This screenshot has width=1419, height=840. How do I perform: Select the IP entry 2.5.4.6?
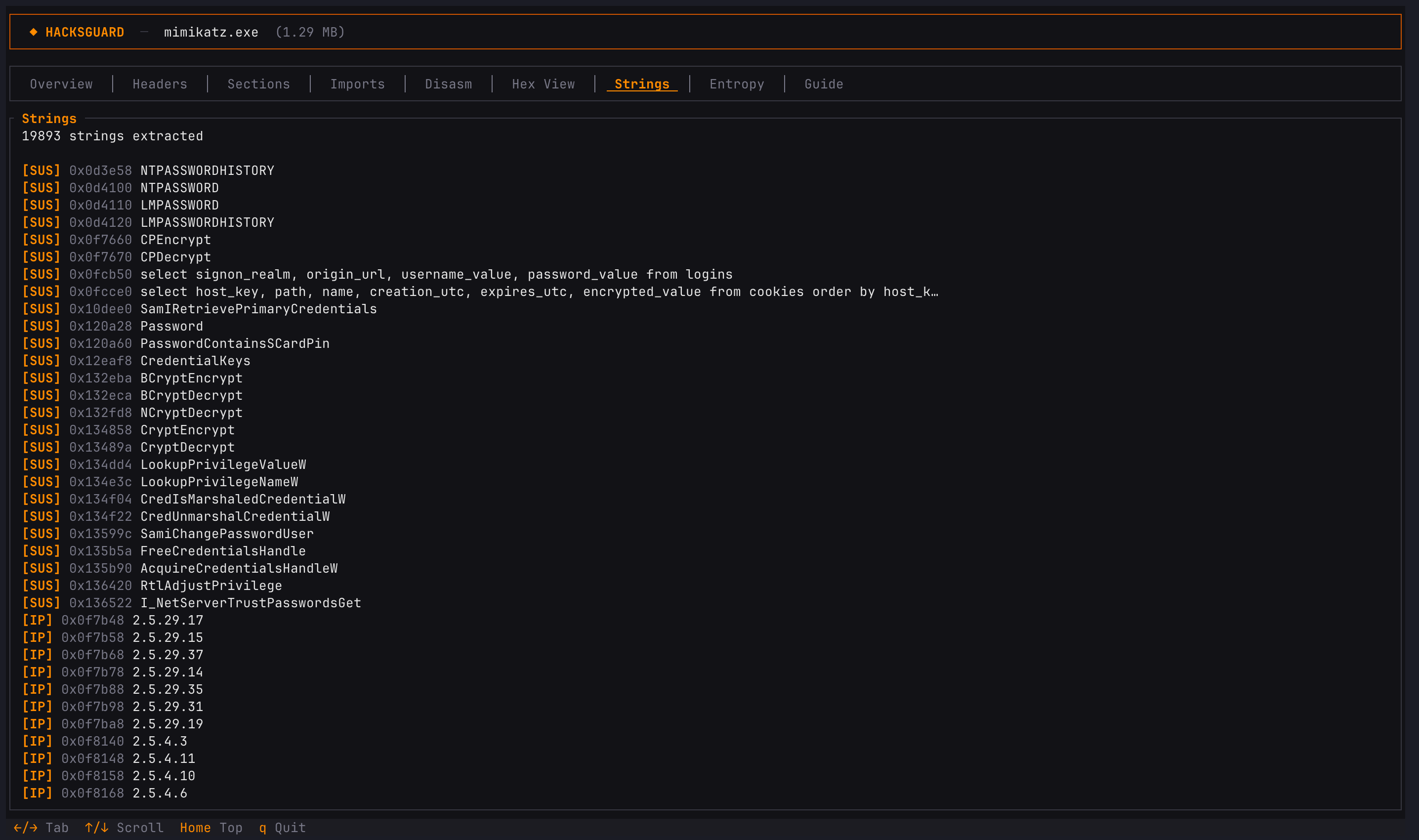click(x=105, y=793)
